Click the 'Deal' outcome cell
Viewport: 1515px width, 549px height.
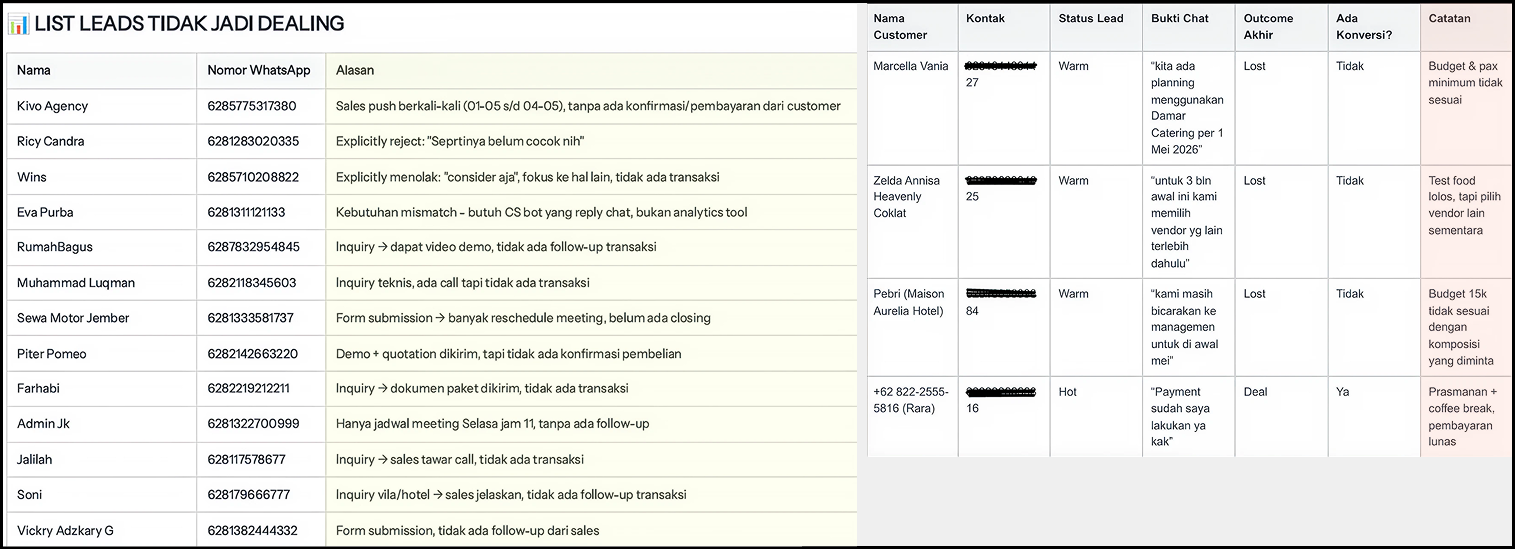pyautogui.click(x=1281, y=417)
